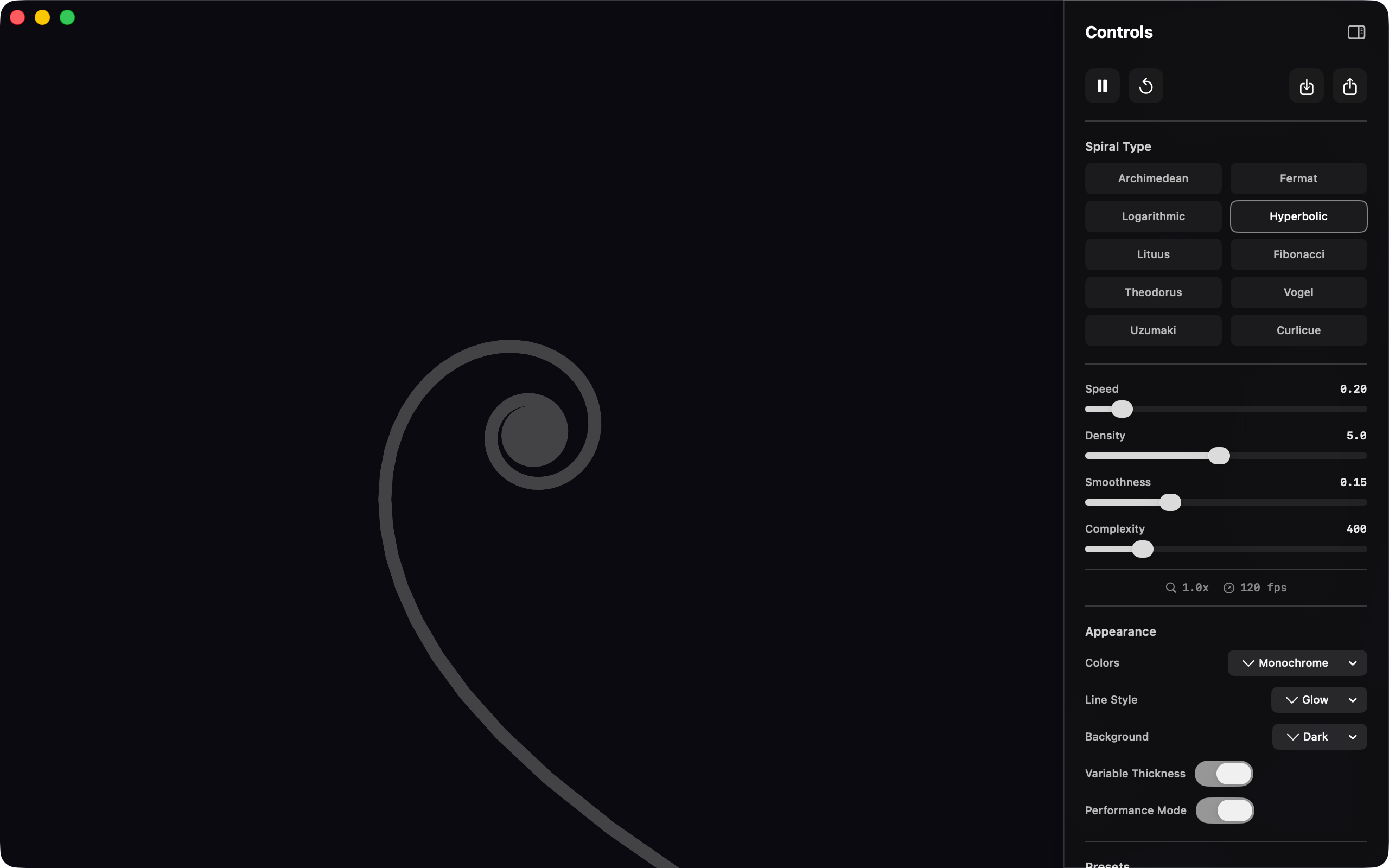1389x868 pixels.
Task: Click the Speed slider handle
Action: point(1122,409)
